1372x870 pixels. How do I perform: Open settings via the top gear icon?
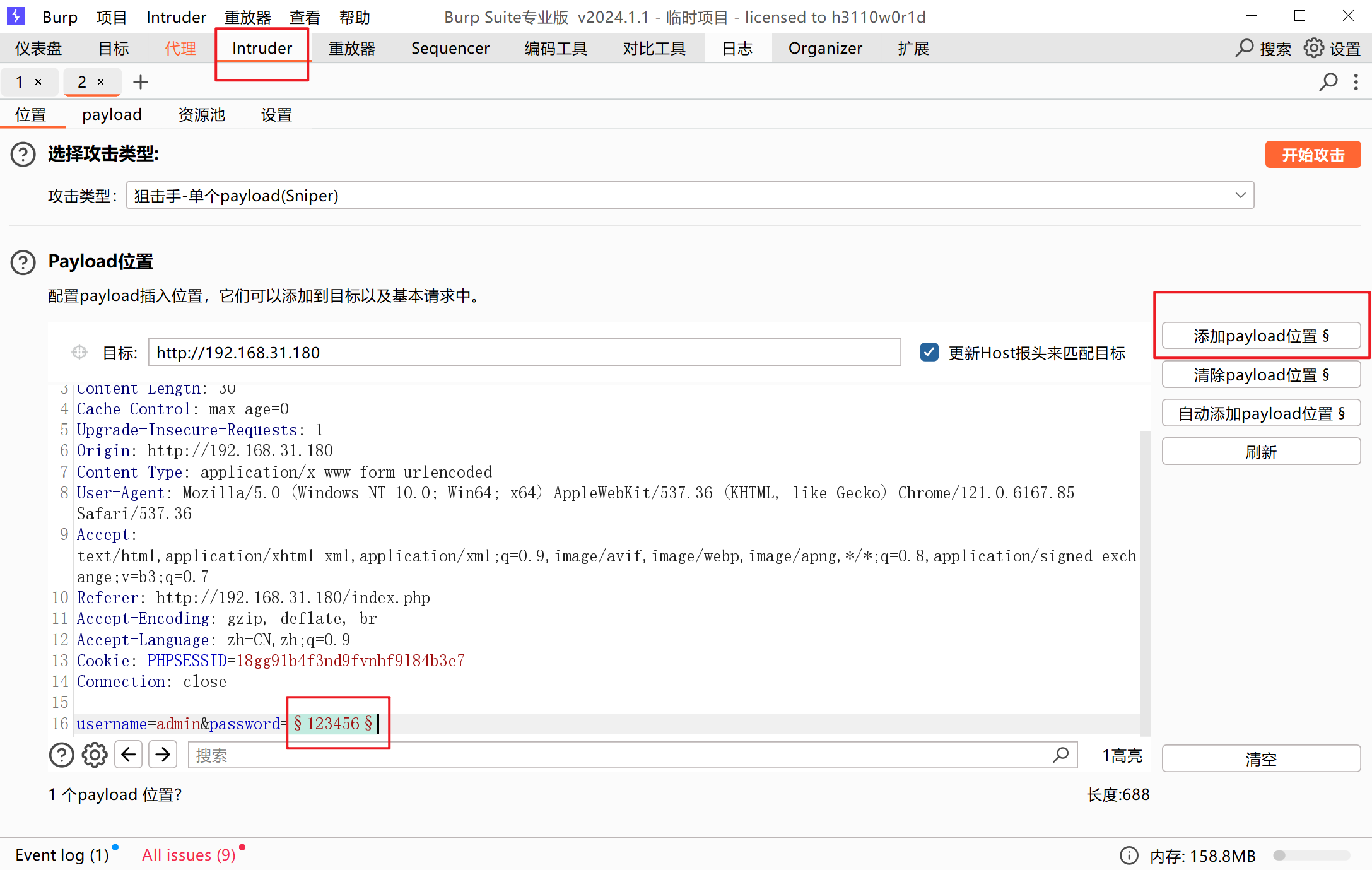1314,48
